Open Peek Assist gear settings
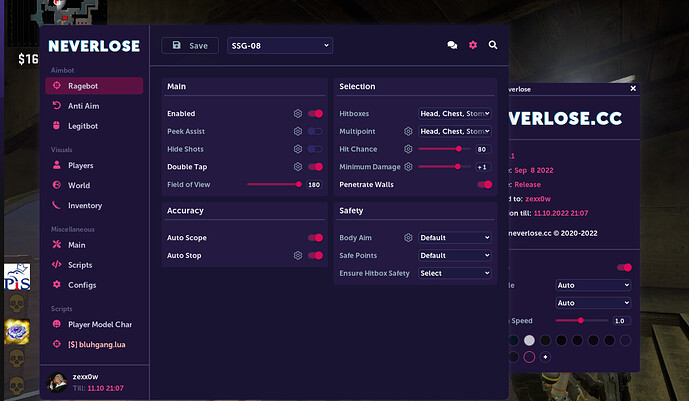Viewport: 689px width, 401px height. [x=298, y=131]
